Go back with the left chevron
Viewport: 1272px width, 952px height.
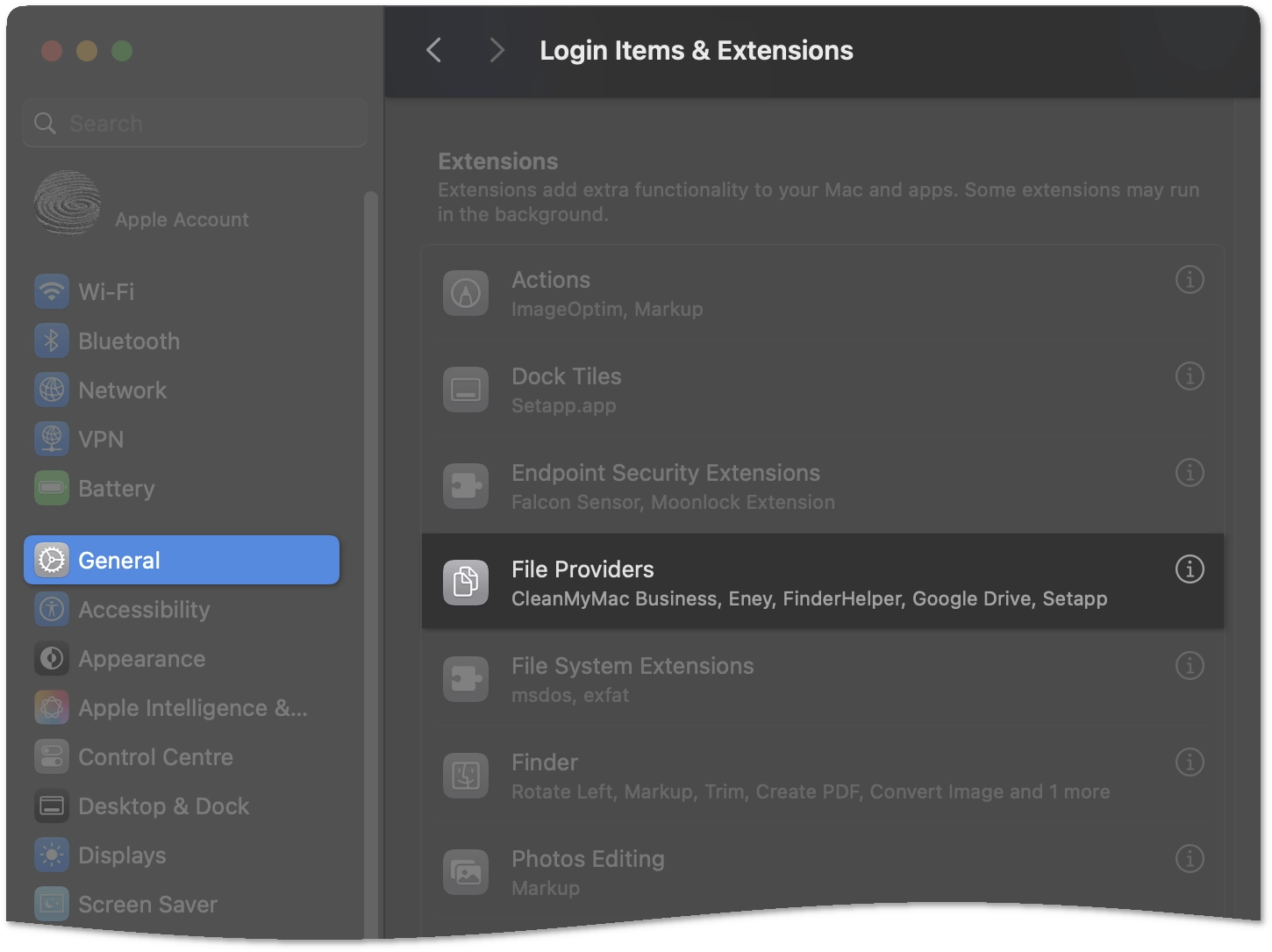[x=434, y=50]
